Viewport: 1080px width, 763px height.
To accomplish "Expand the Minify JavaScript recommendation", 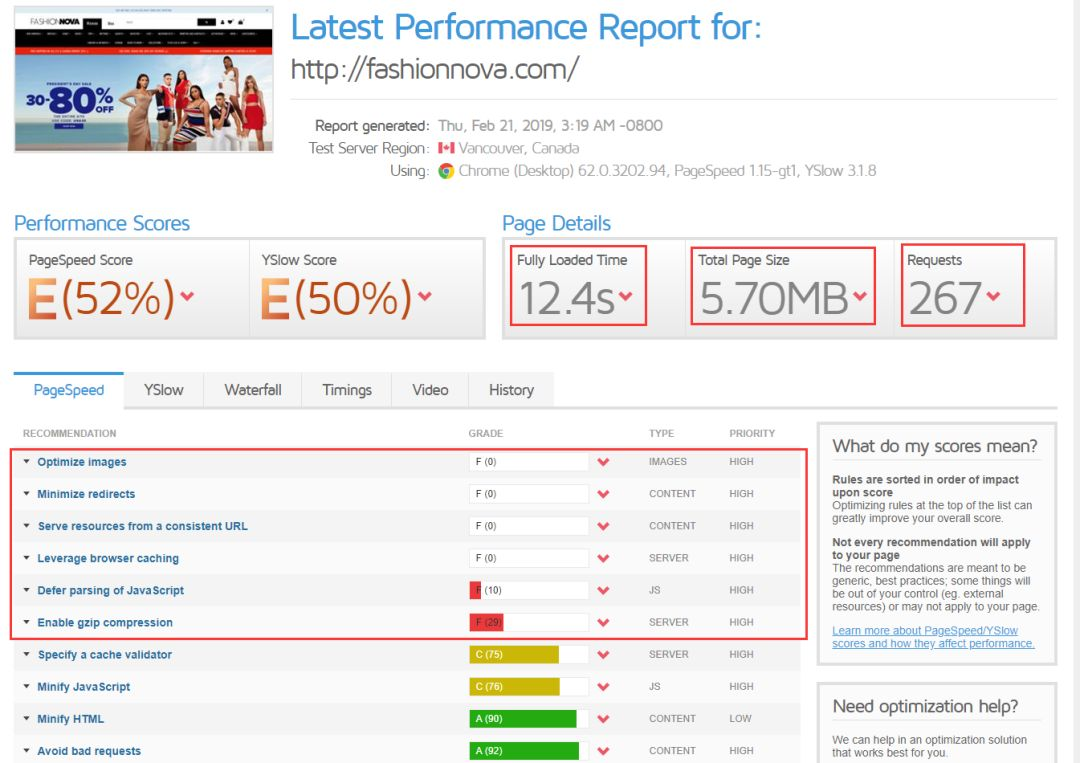I will [x=84, y=687].
